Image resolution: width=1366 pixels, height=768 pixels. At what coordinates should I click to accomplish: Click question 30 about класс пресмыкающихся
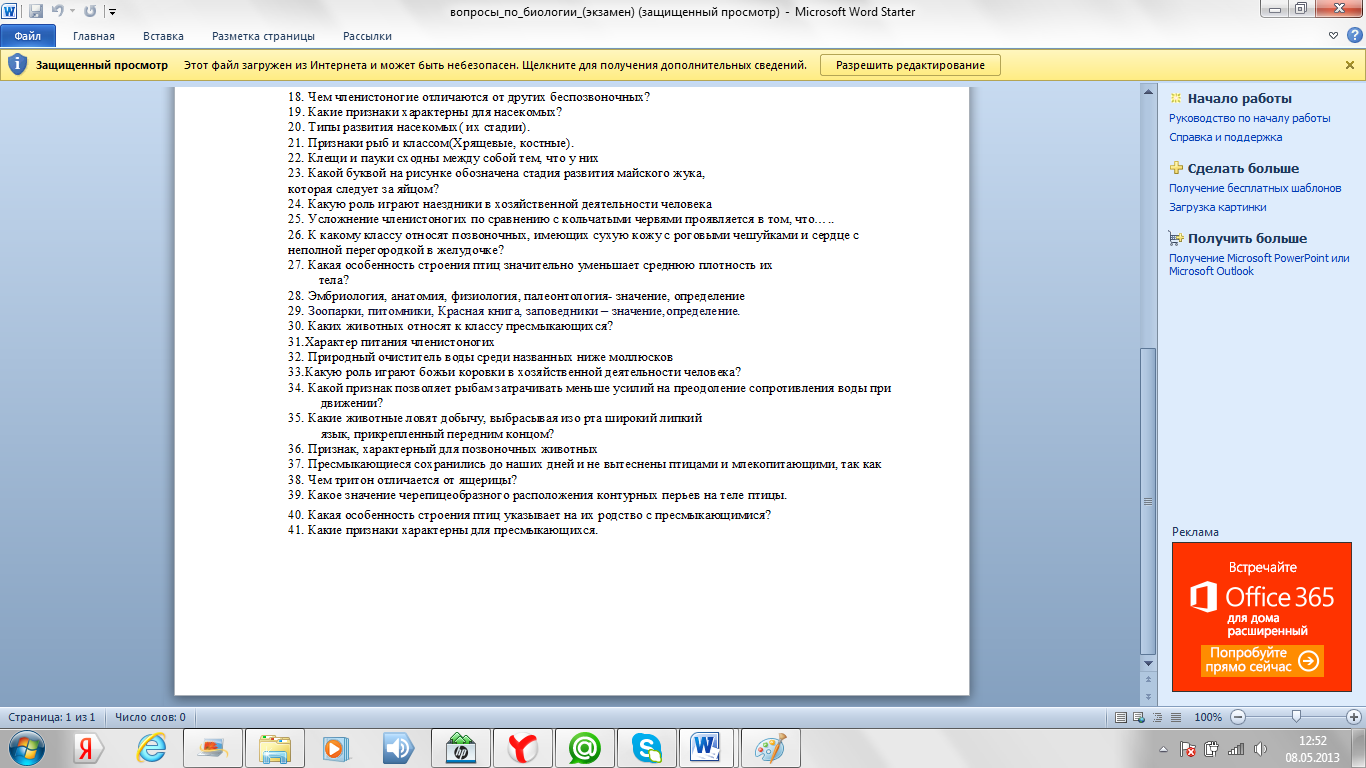pos(450,326)
